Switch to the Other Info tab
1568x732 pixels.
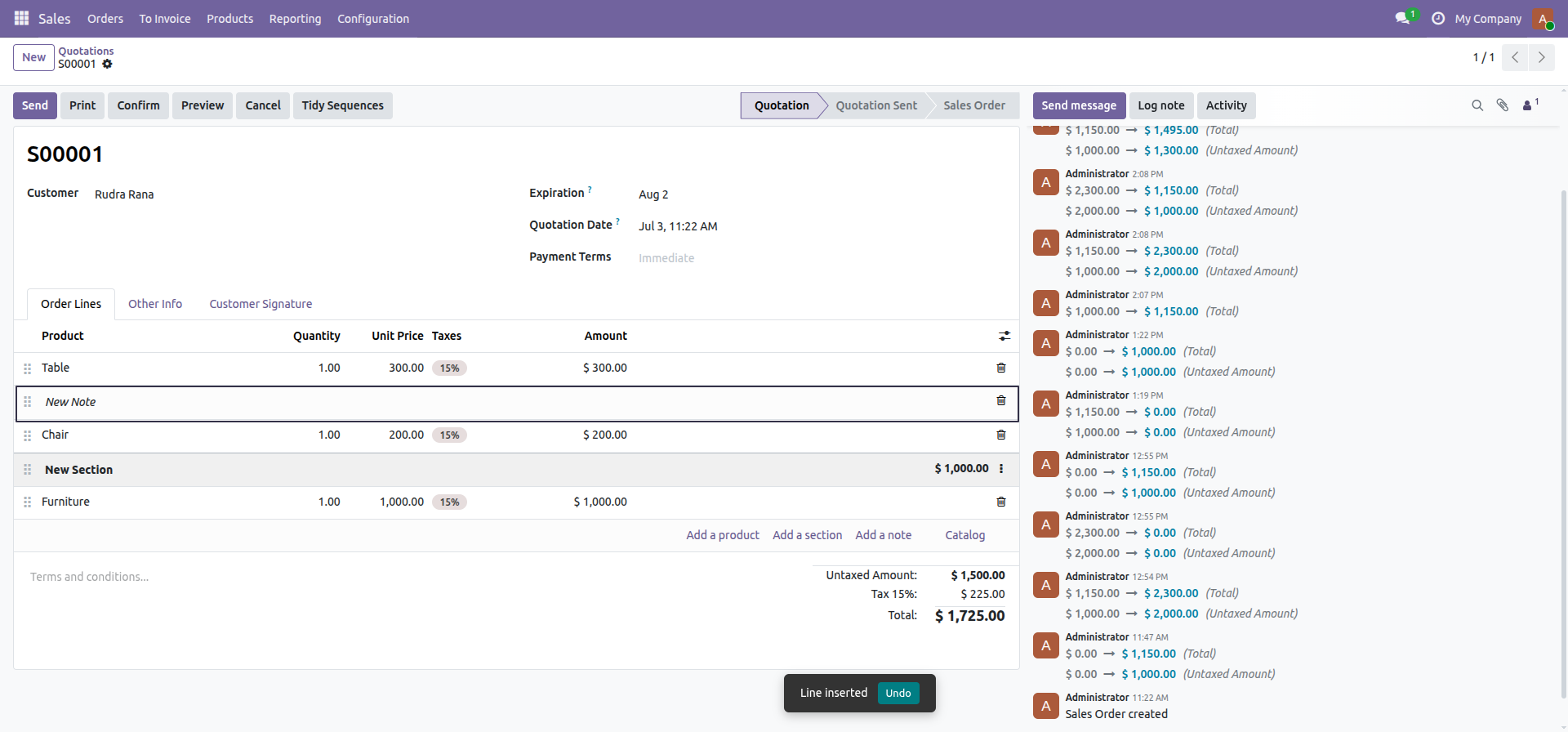pyautogui.click(x=155, y=304)
